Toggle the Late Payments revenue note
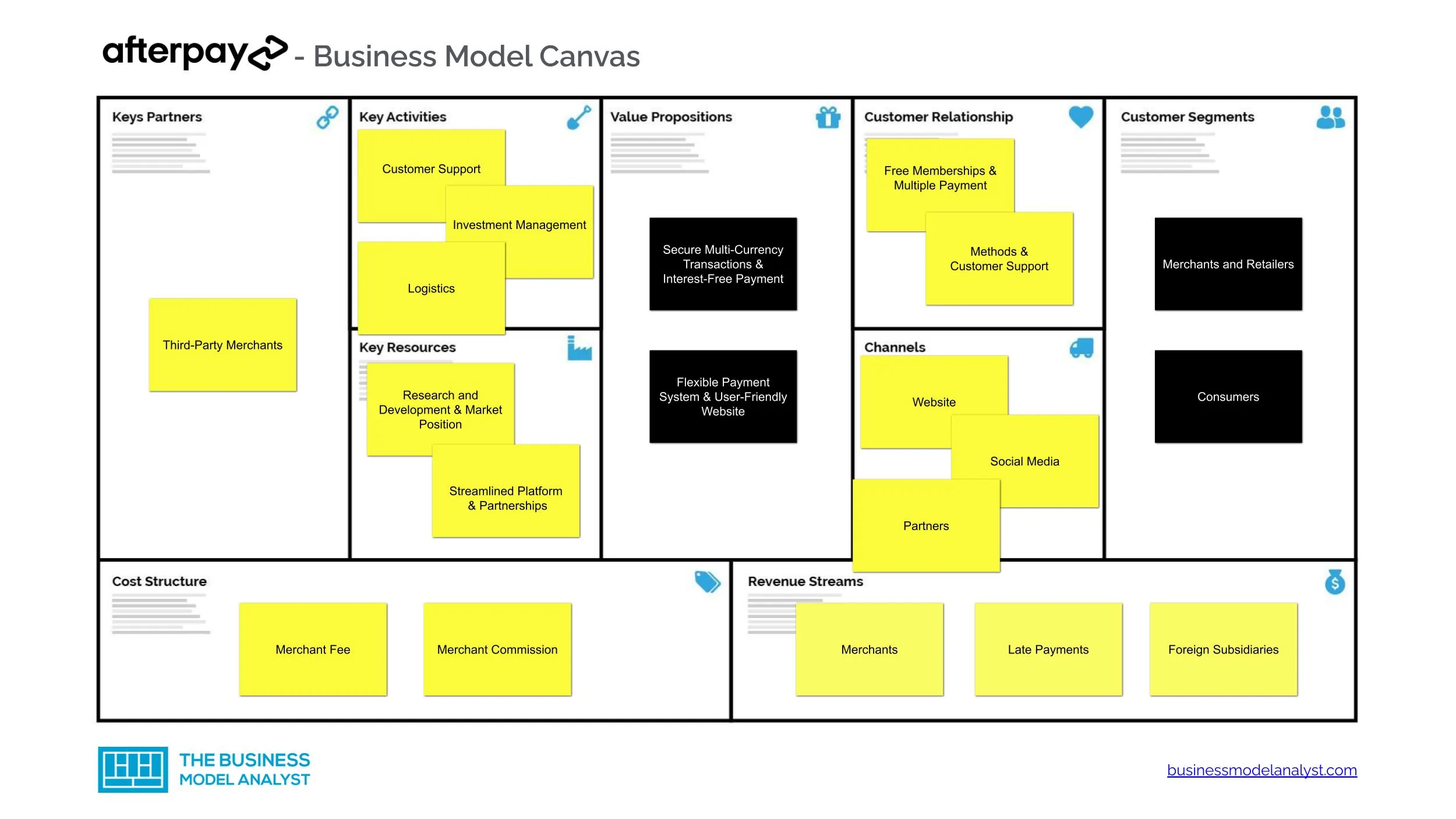 pyautogui.click(x=1046, y=649)
